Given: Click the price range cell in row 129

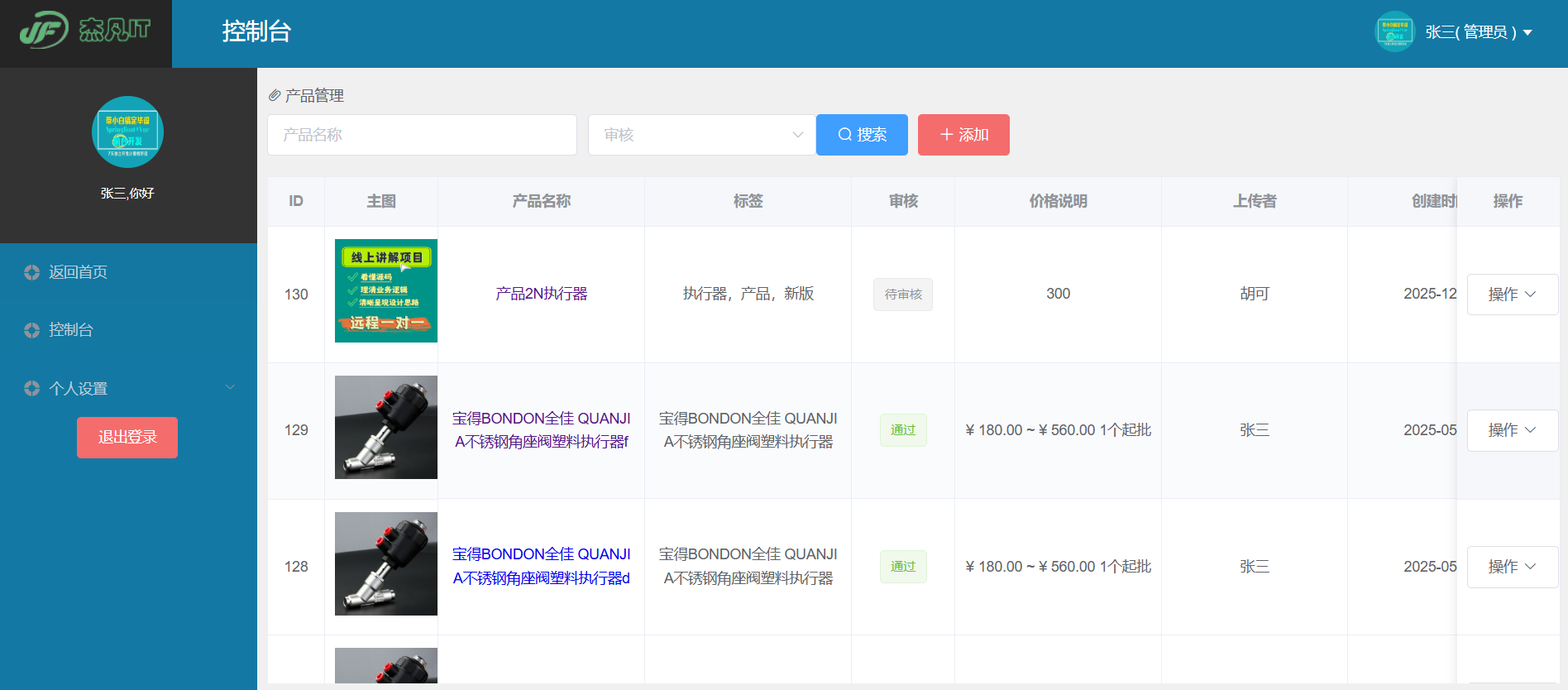Looking at the screenshot, I should point(1059,430).
